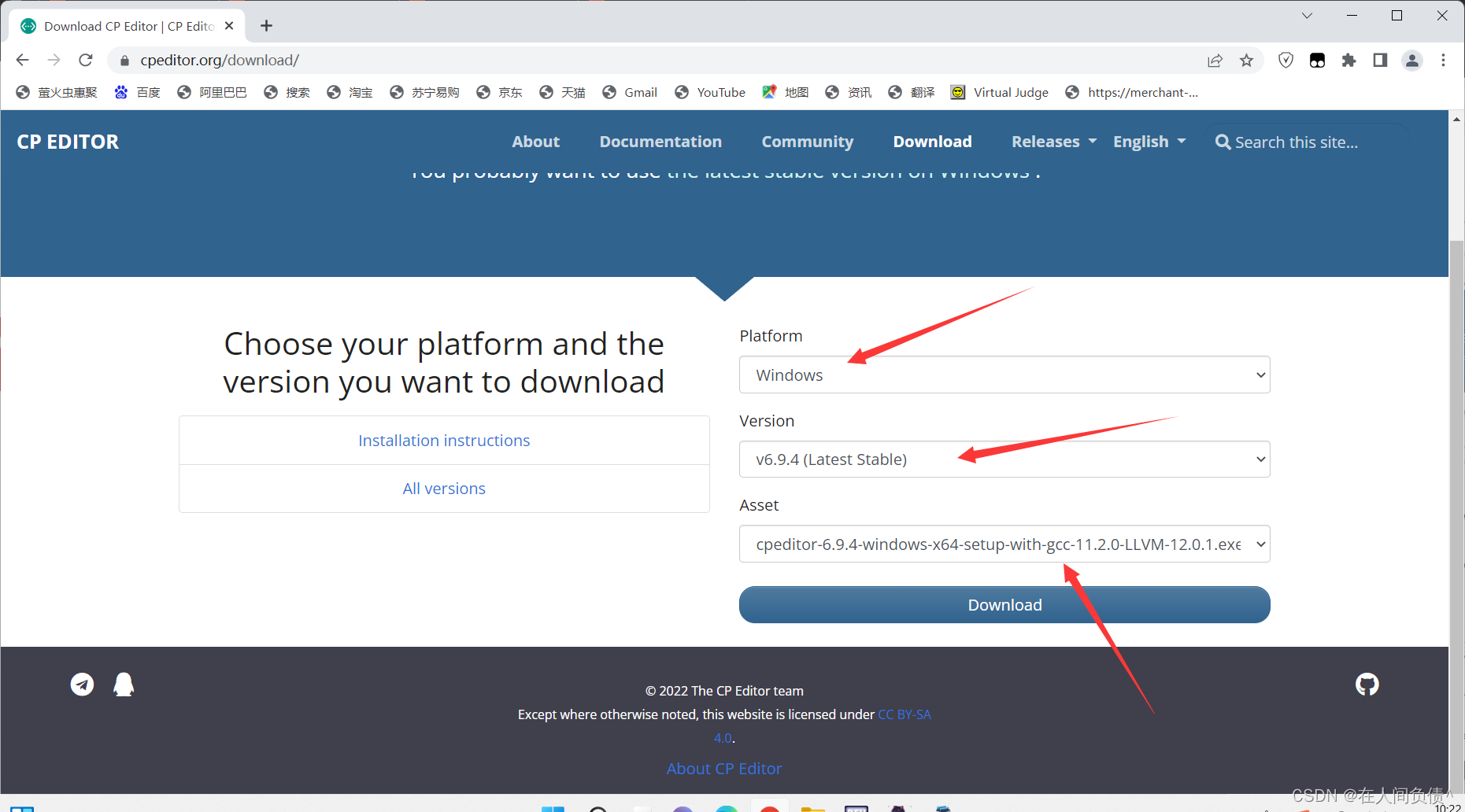Open the 搜索 bookmark

tap(287, 93)
